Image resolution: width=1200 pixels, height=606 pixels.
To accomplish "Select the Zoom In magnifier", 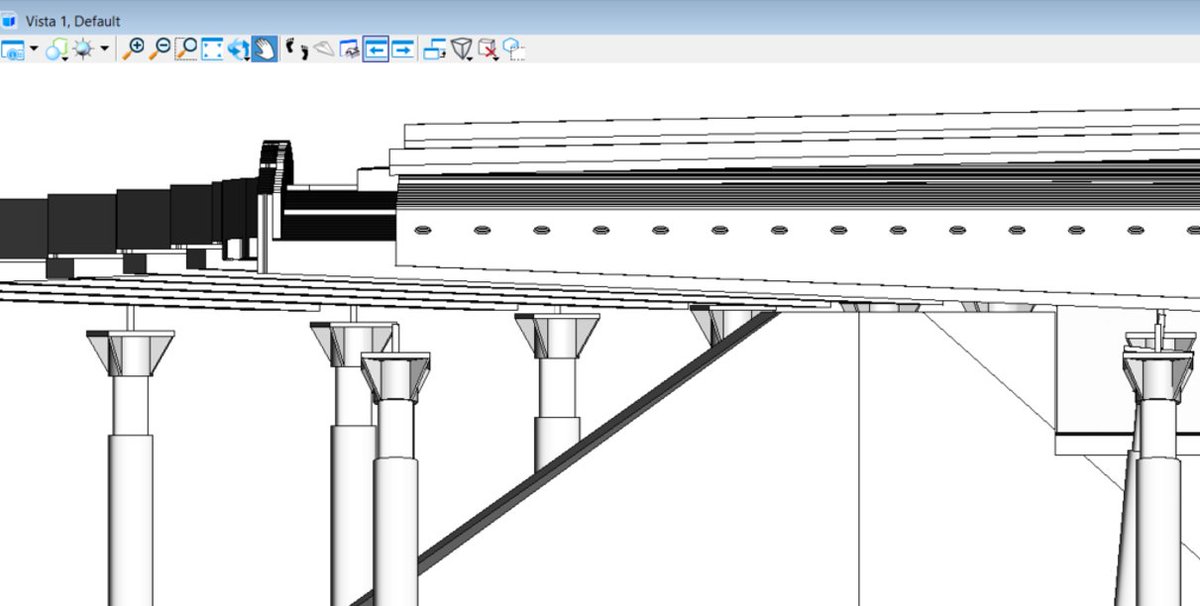I will (133, 49).
